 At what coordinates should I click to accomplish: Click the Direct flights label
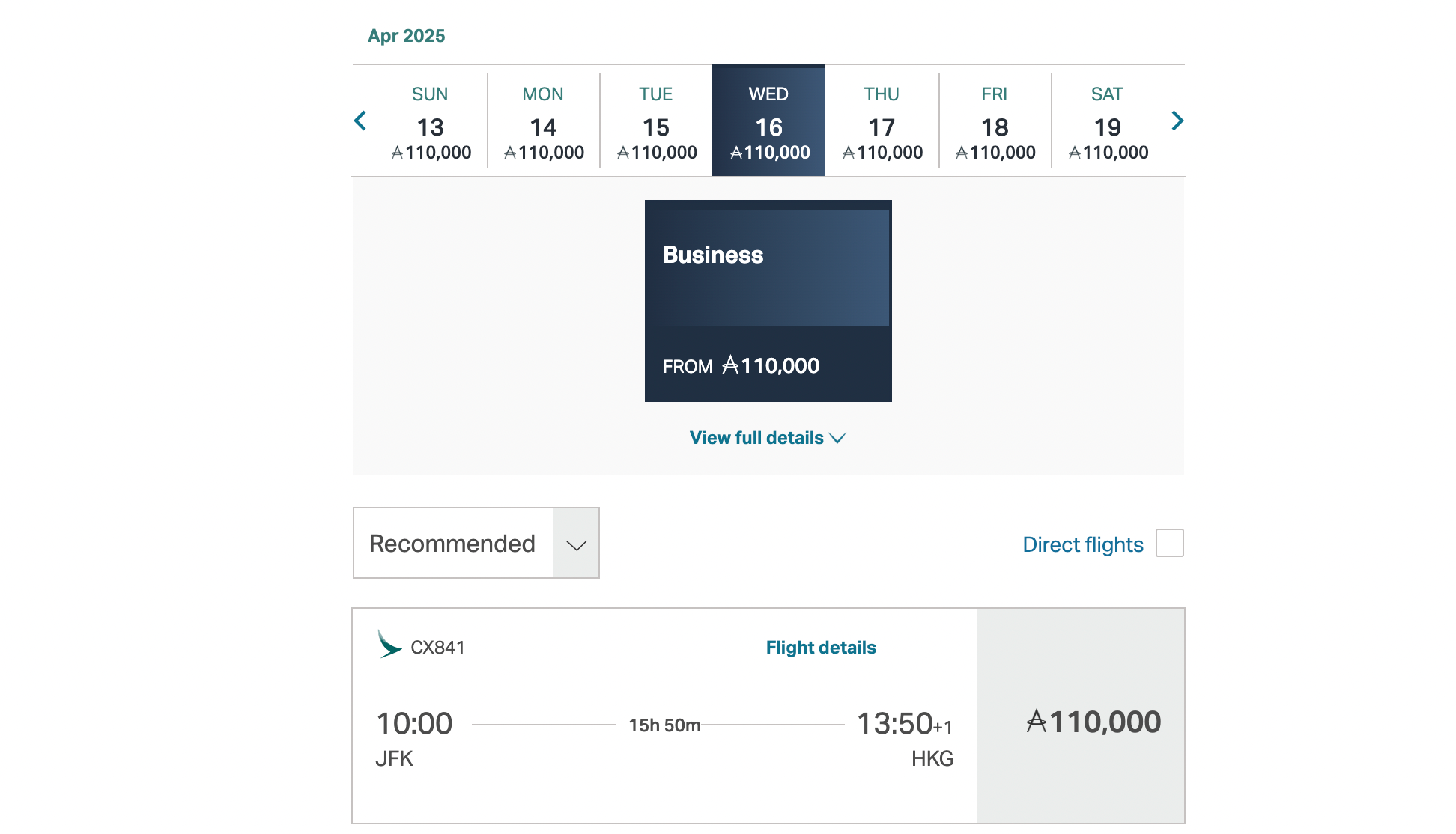pos(1082,544)
